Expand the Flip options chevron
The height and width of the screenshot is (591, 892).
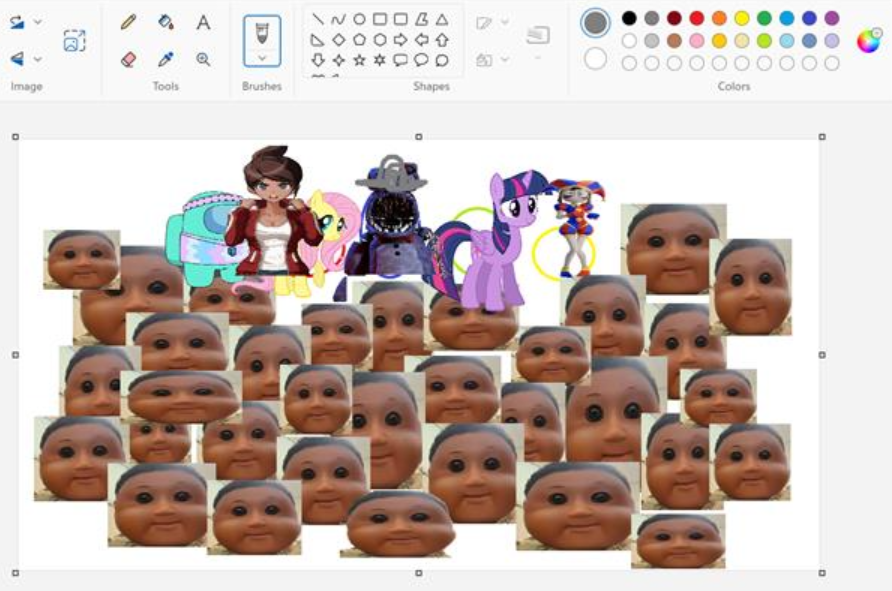point(38,59)
